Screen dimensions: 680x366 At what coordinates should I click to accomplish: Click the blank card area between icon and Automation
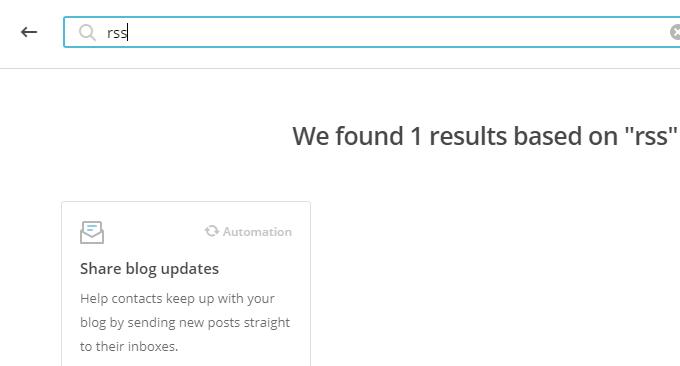154,232
